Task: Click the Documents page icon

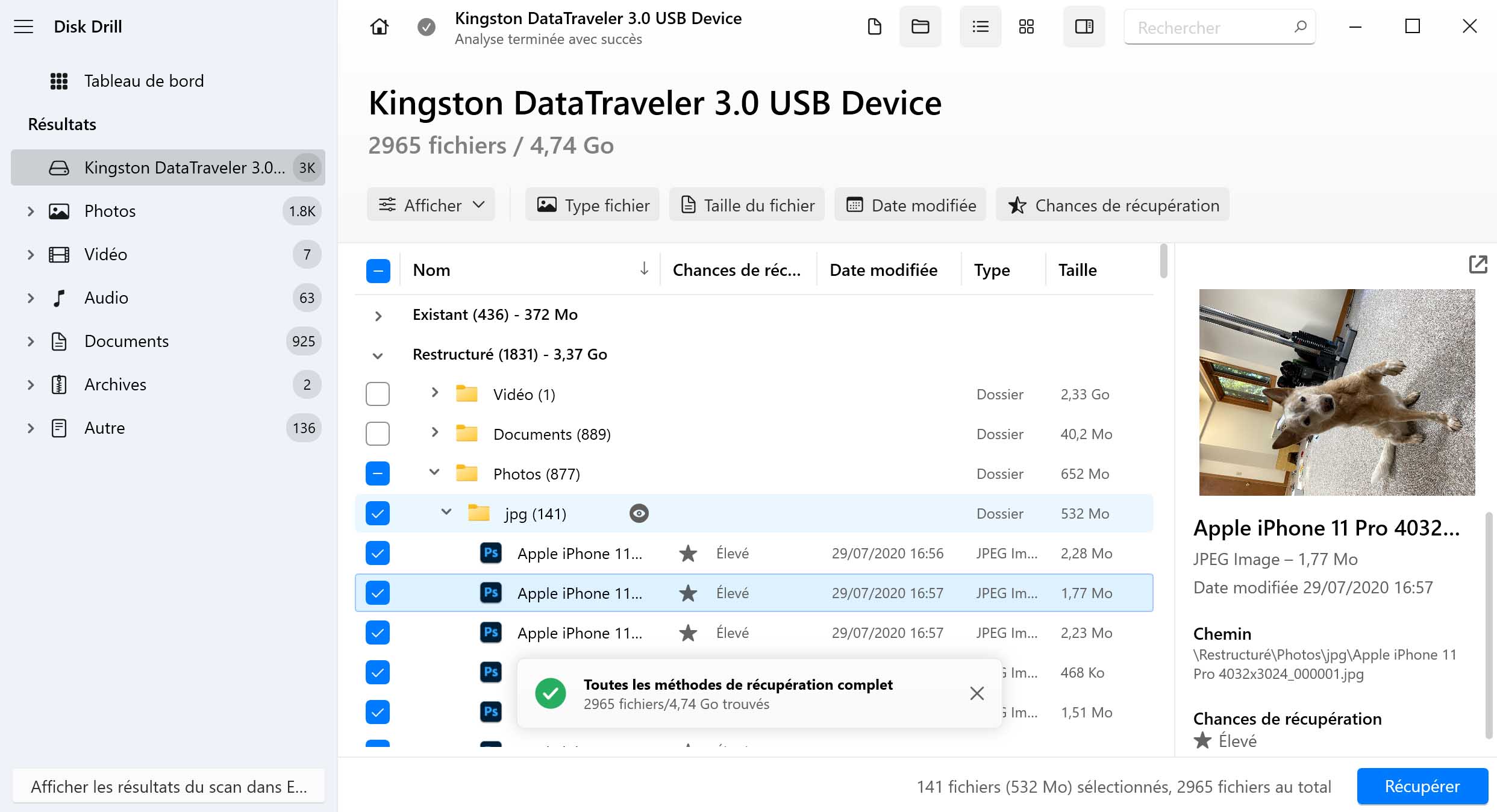Action: pyautogui.click(x=59, y=342)
